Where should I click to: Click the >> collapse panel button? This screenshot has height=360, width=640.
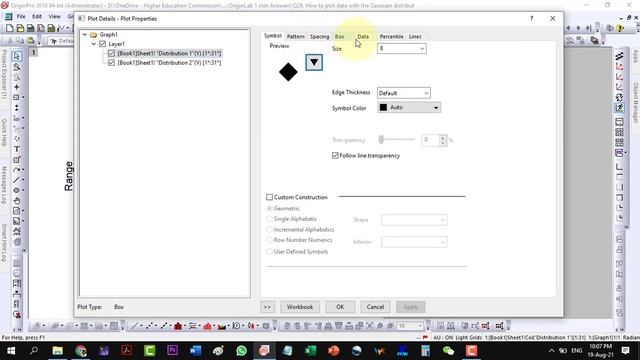267,307
